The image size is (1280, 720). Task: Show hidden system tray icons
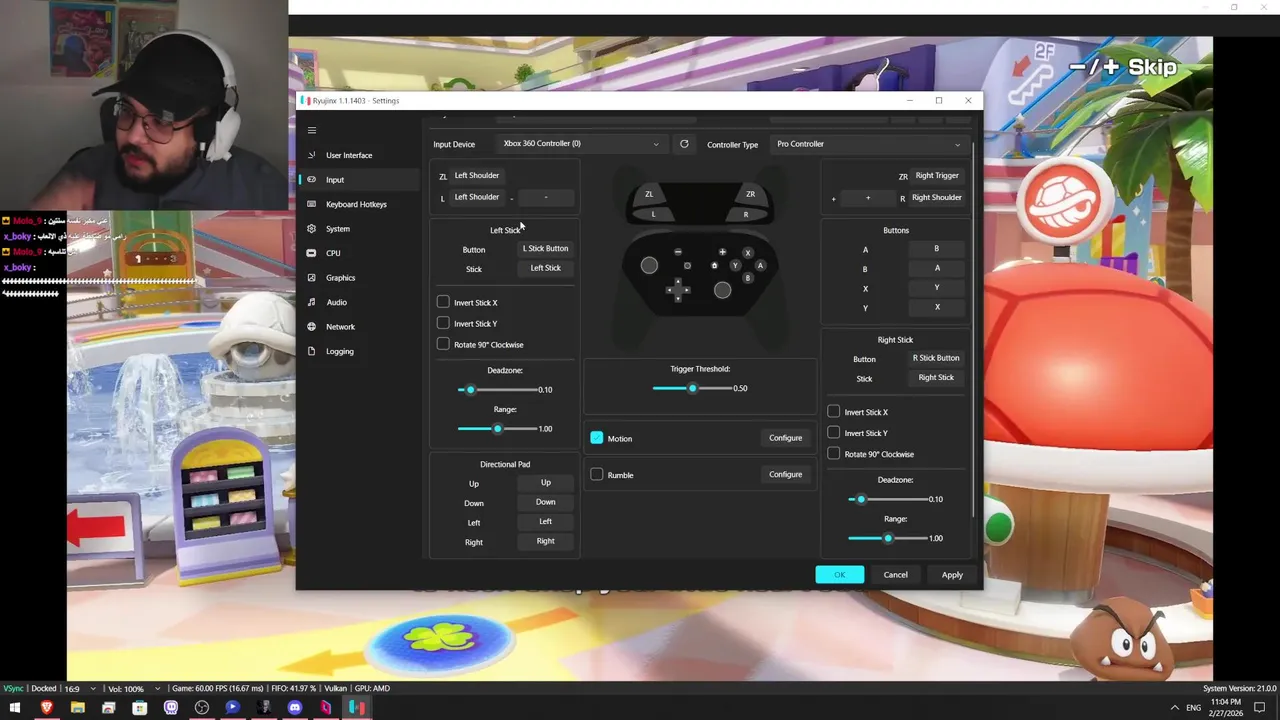click(1174, 708)
